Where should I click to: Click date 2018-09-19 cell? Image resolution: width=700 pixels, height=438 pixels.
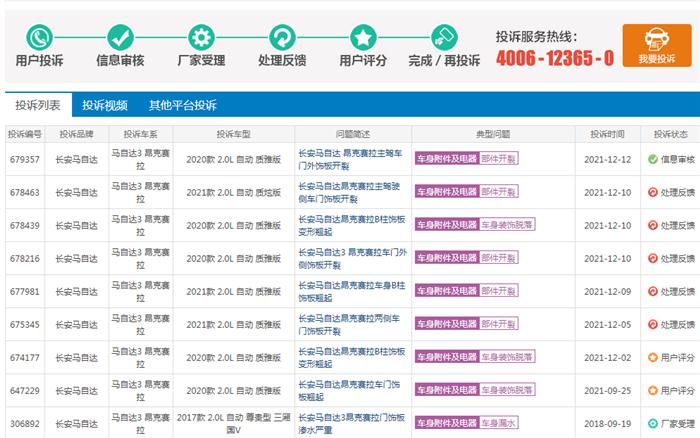point(608,424)
